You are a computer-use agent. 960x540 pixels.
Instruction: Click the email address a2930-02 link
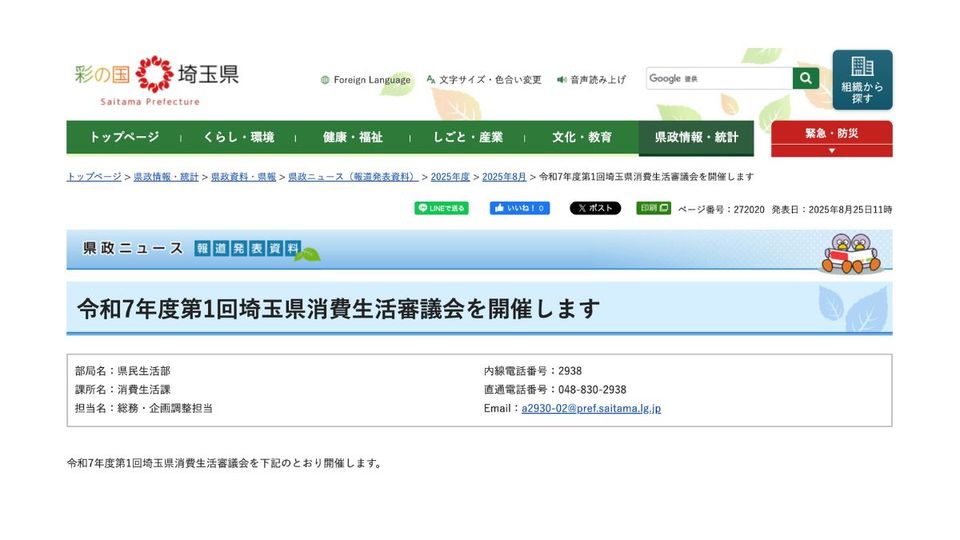coord(591,408)
